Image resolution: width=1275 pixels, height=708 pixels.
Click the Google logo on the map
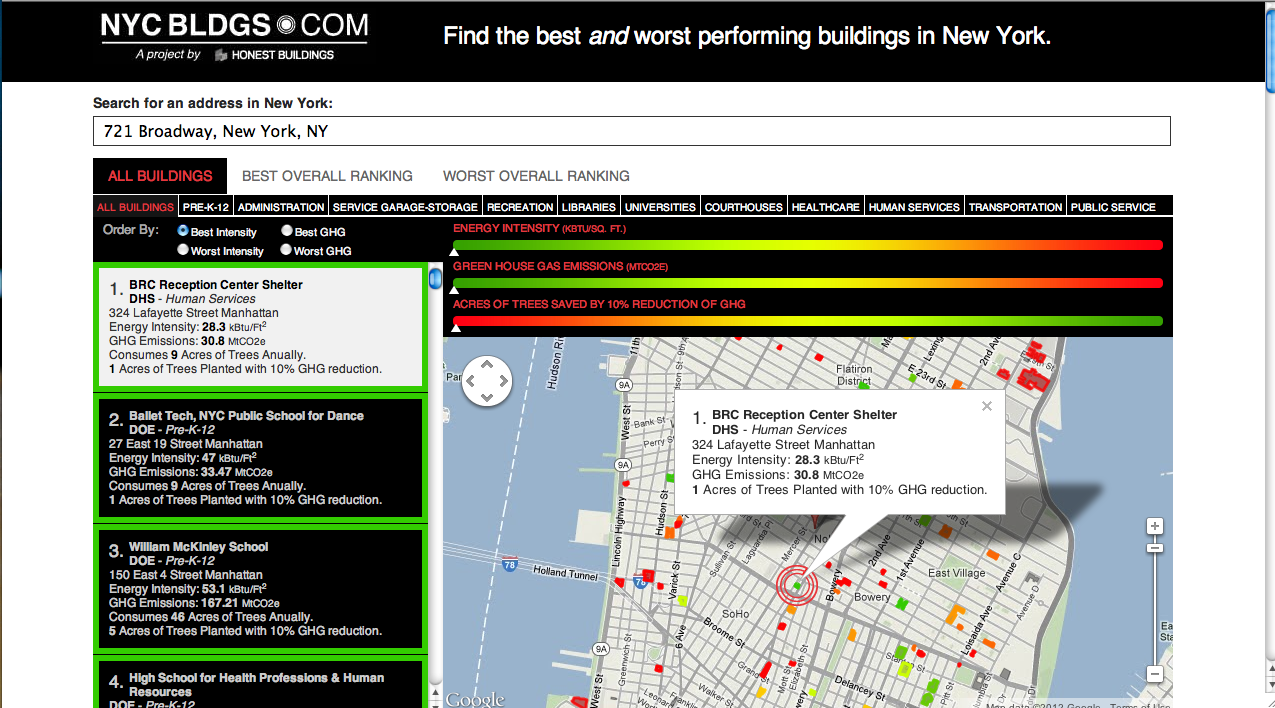coord(474,699)
